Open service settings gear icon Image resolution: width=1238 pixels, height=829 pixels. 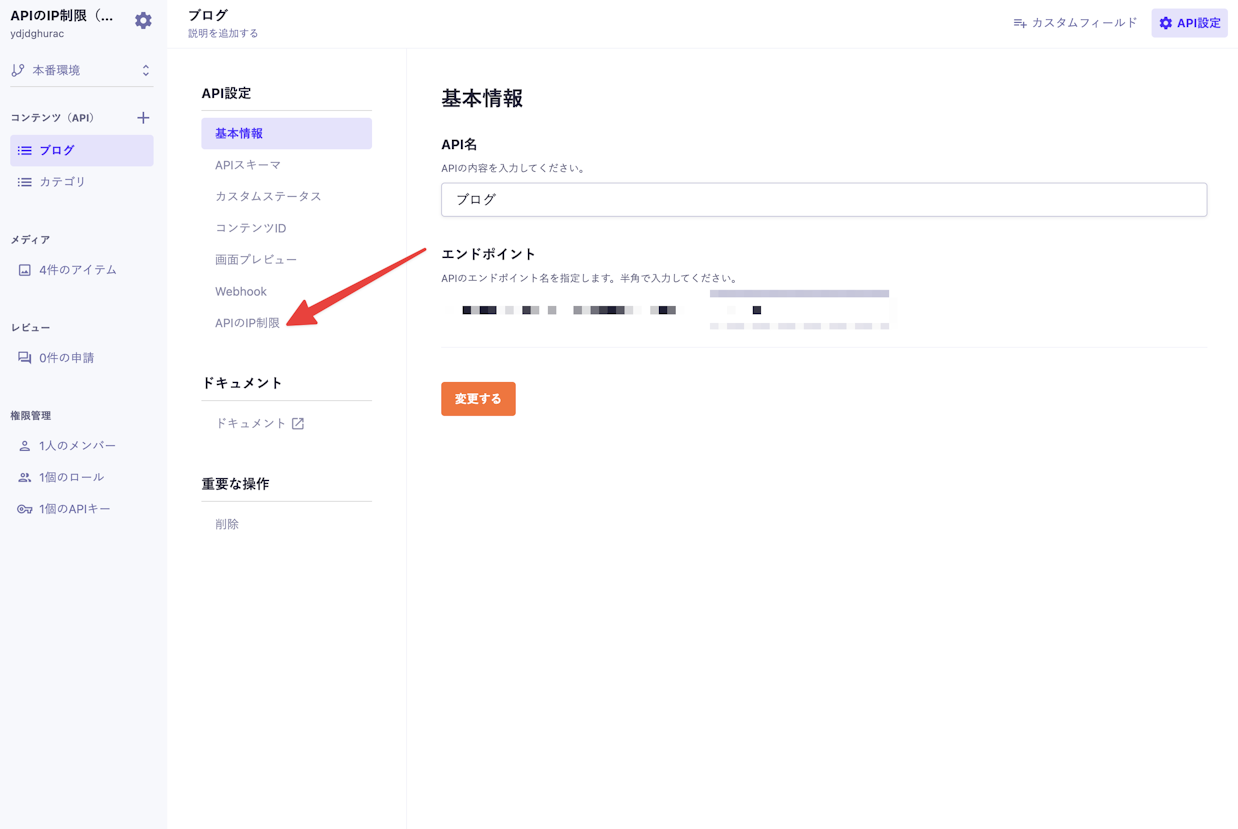click(143, 21)
